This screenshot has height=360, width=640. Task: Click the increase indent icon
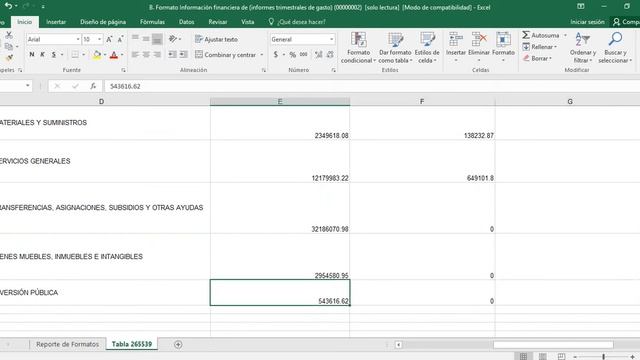pyautogui.click(x=184, y=54)
